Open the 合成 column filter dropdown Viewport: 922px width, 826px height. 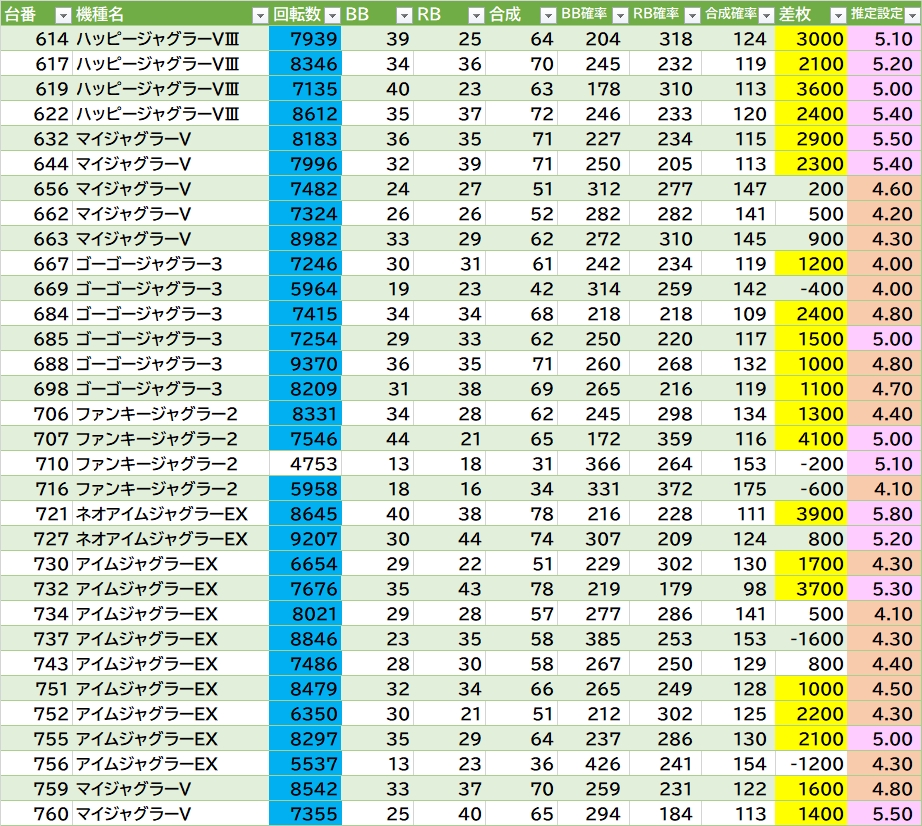coord(547,15)
